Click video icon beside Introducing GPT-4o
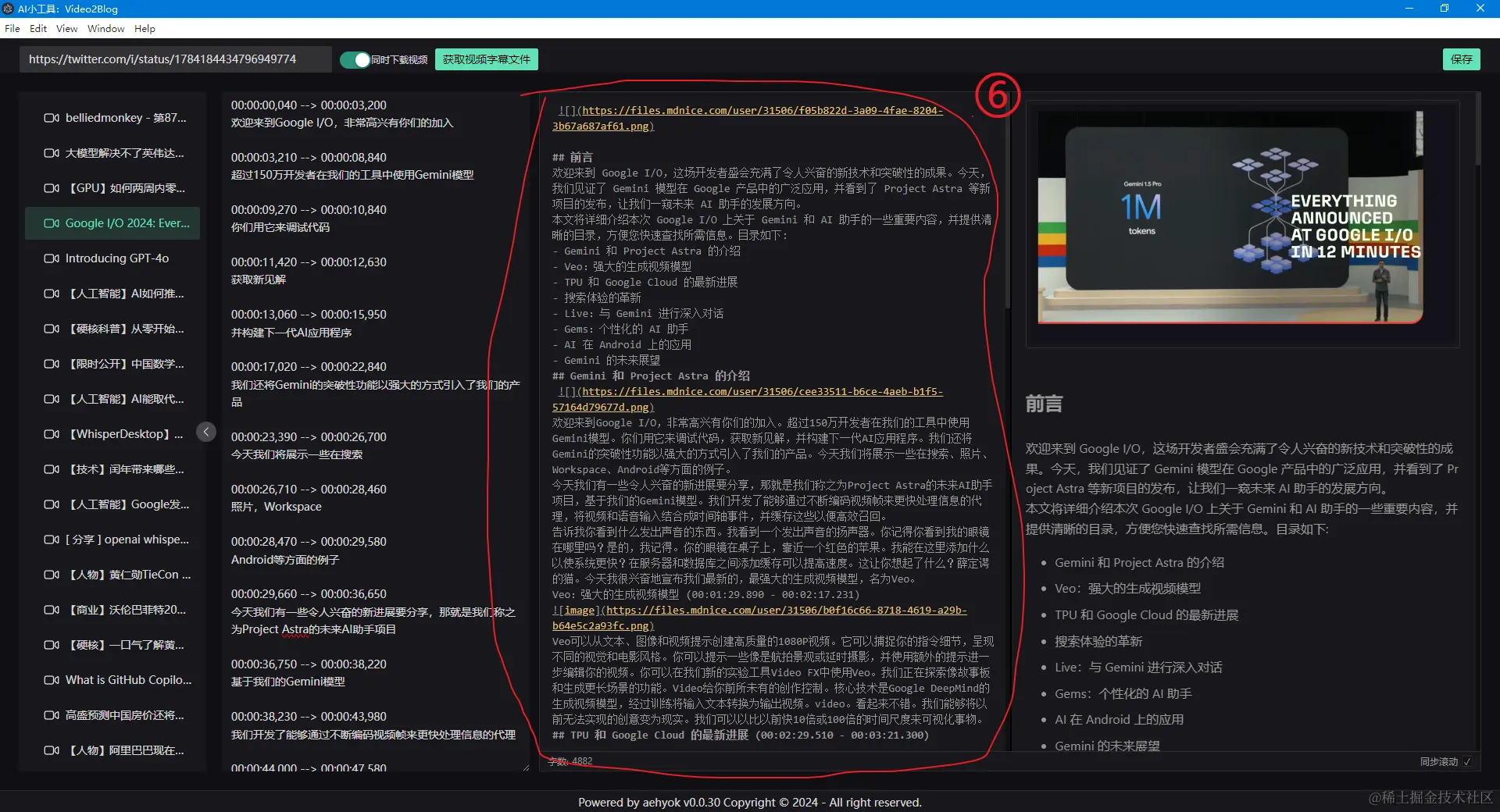The image size is (1500, 812). tap(52, 258)
